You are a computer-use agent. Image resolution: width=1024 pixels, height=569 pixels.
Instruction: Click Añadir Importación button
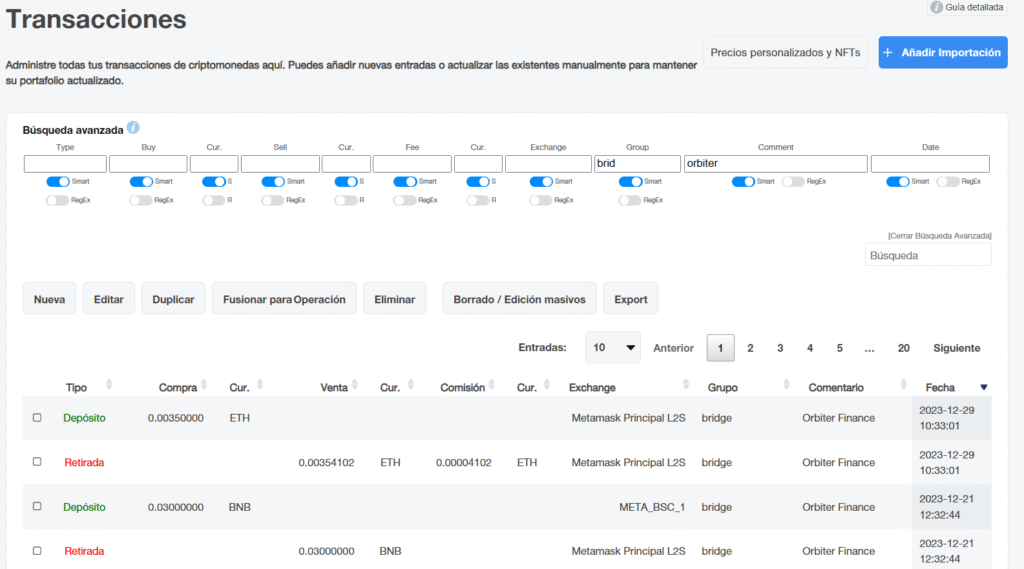[942, 52]
